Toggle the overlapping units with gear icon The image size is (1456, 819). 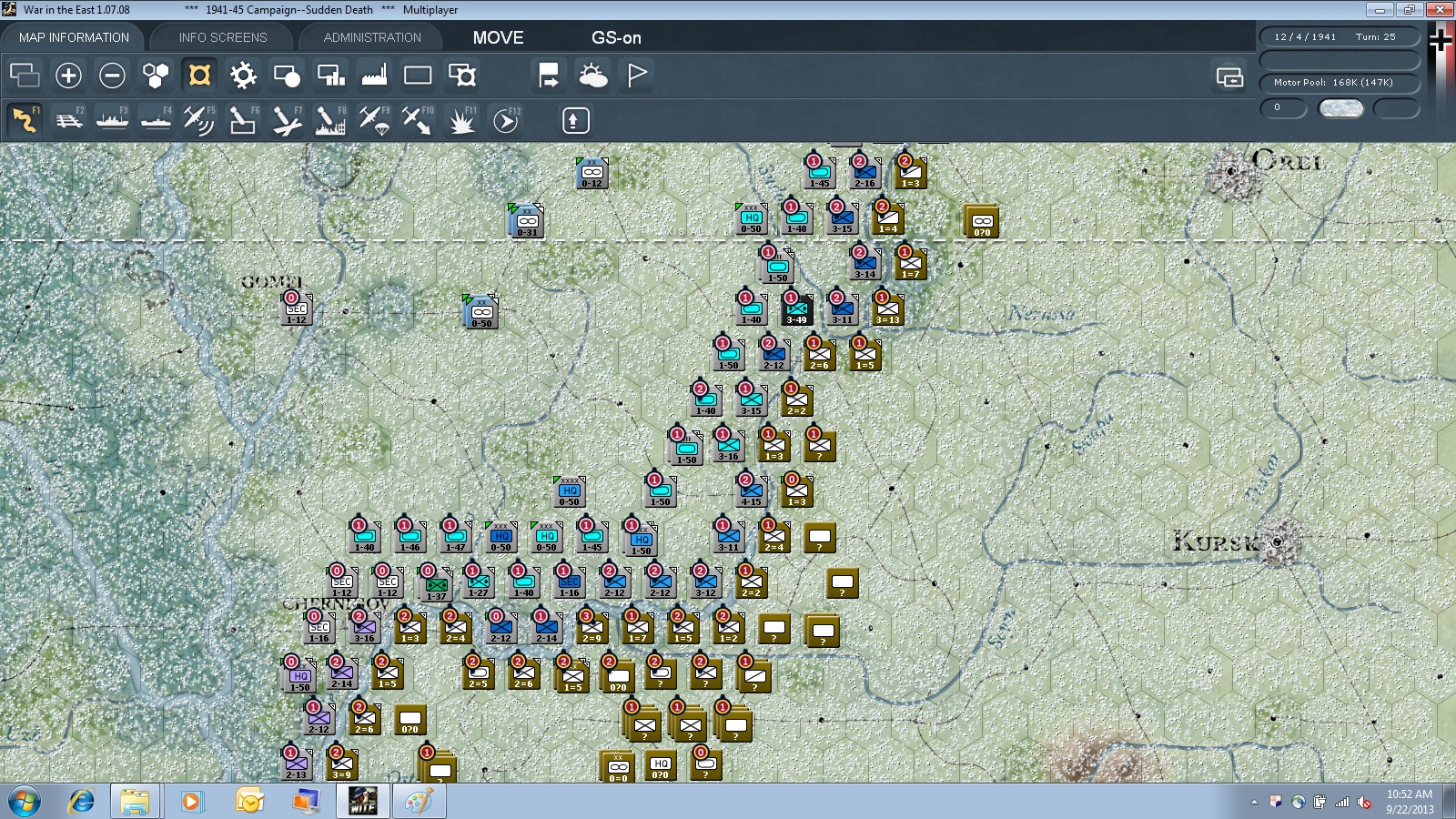point(461,75)
